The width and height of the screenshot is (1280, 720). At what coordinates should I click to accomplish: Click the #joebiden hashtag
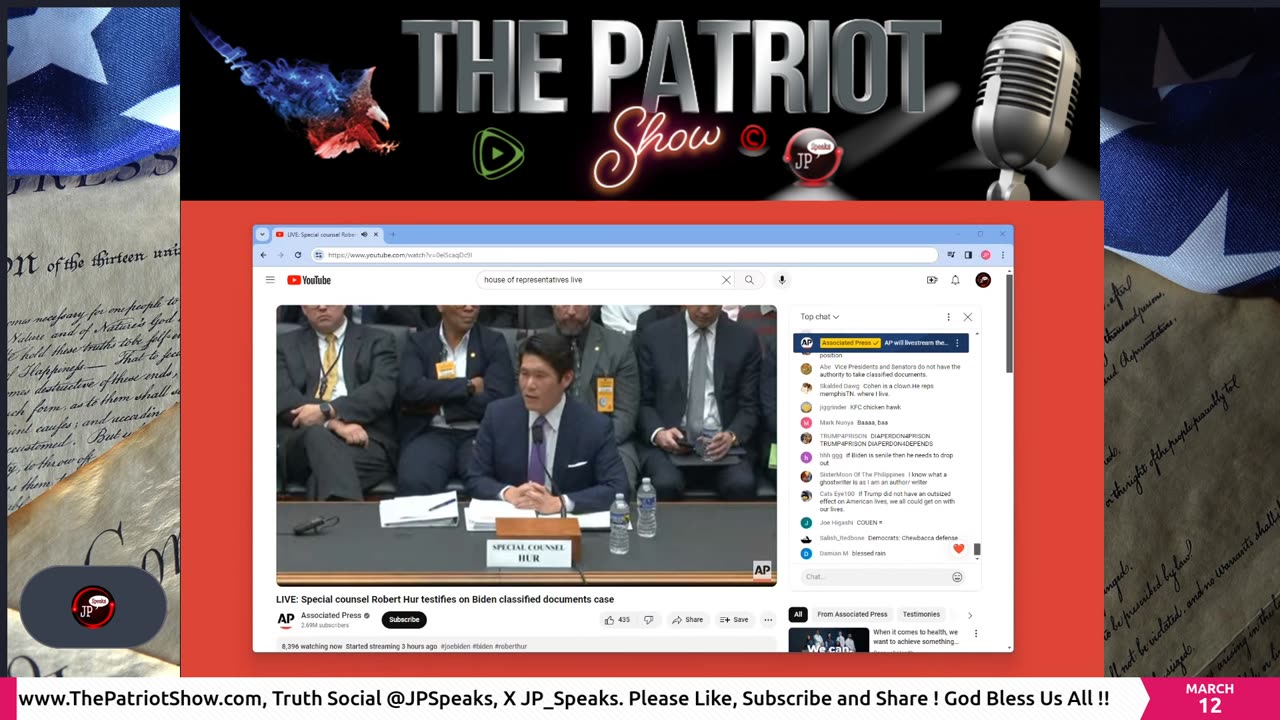click(456, 646)
